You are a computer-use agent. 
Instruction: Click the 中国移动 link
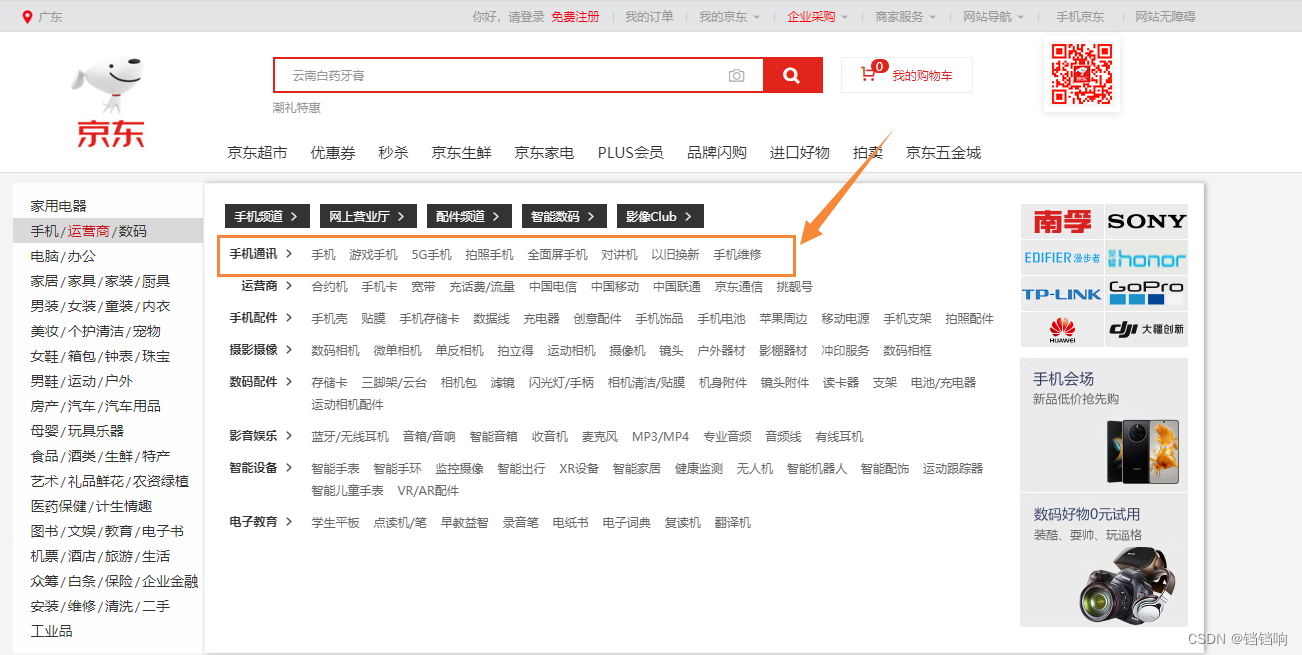click(615, 287)
